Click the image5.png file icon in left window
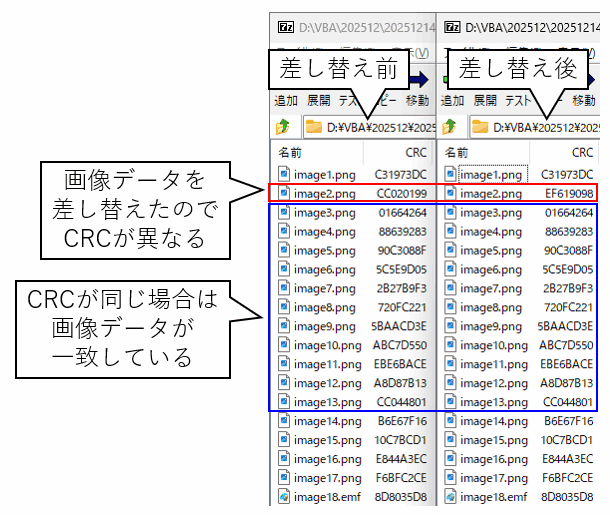 click(x=284, y=250)
